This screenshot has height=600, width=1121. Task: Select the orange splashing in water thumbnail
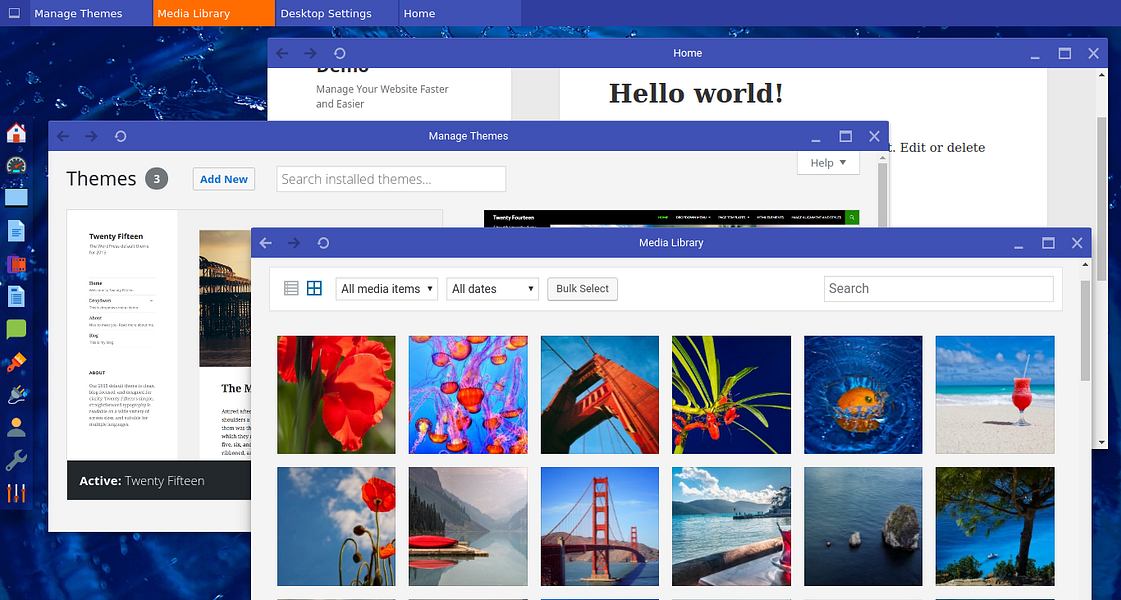click(863, 395)
